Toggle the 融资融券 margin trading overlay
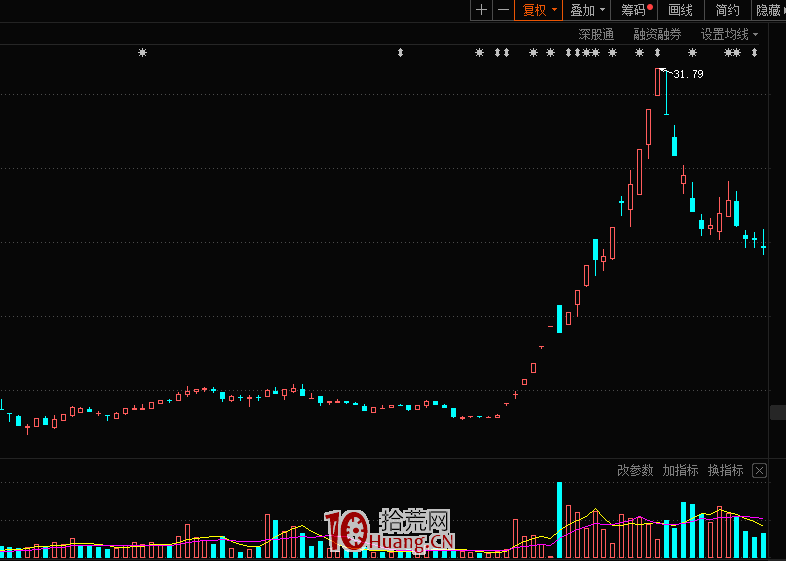This screenshot has height=561, width=786. 657,34
